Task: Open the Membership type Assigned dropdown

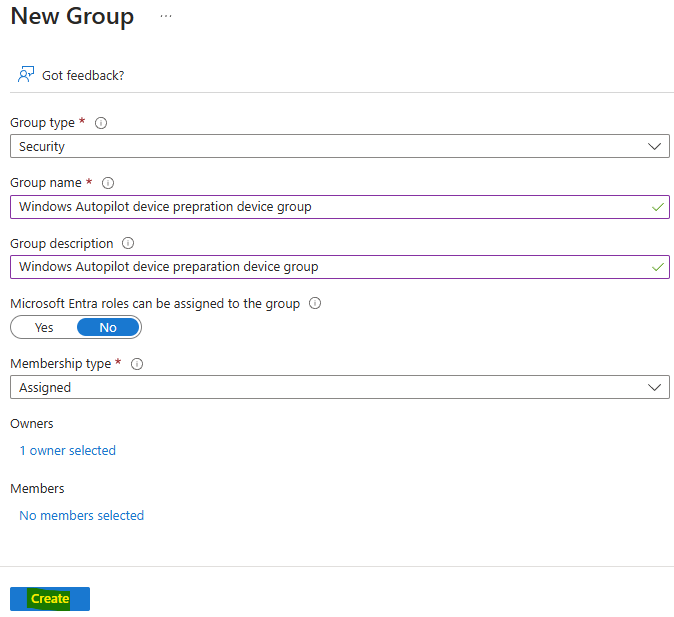Action: [340, 387]
